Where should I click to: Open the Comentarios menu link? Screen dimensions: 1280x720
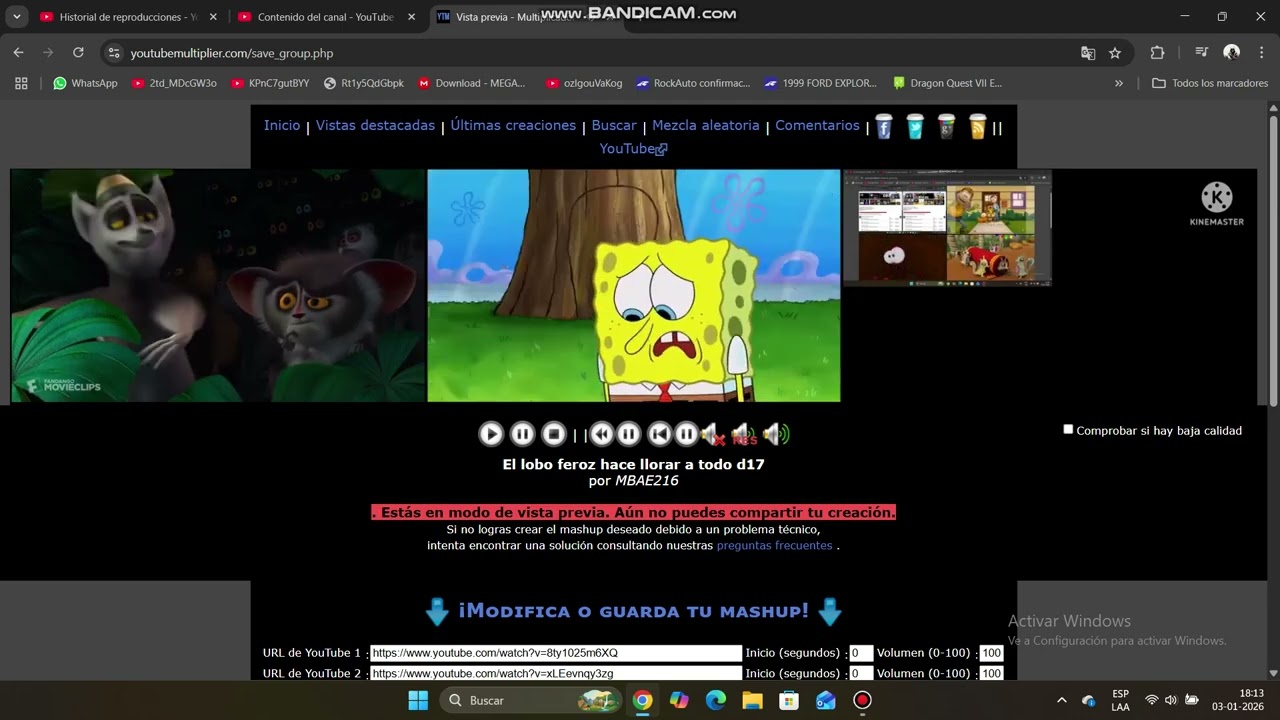pos(817,125)
